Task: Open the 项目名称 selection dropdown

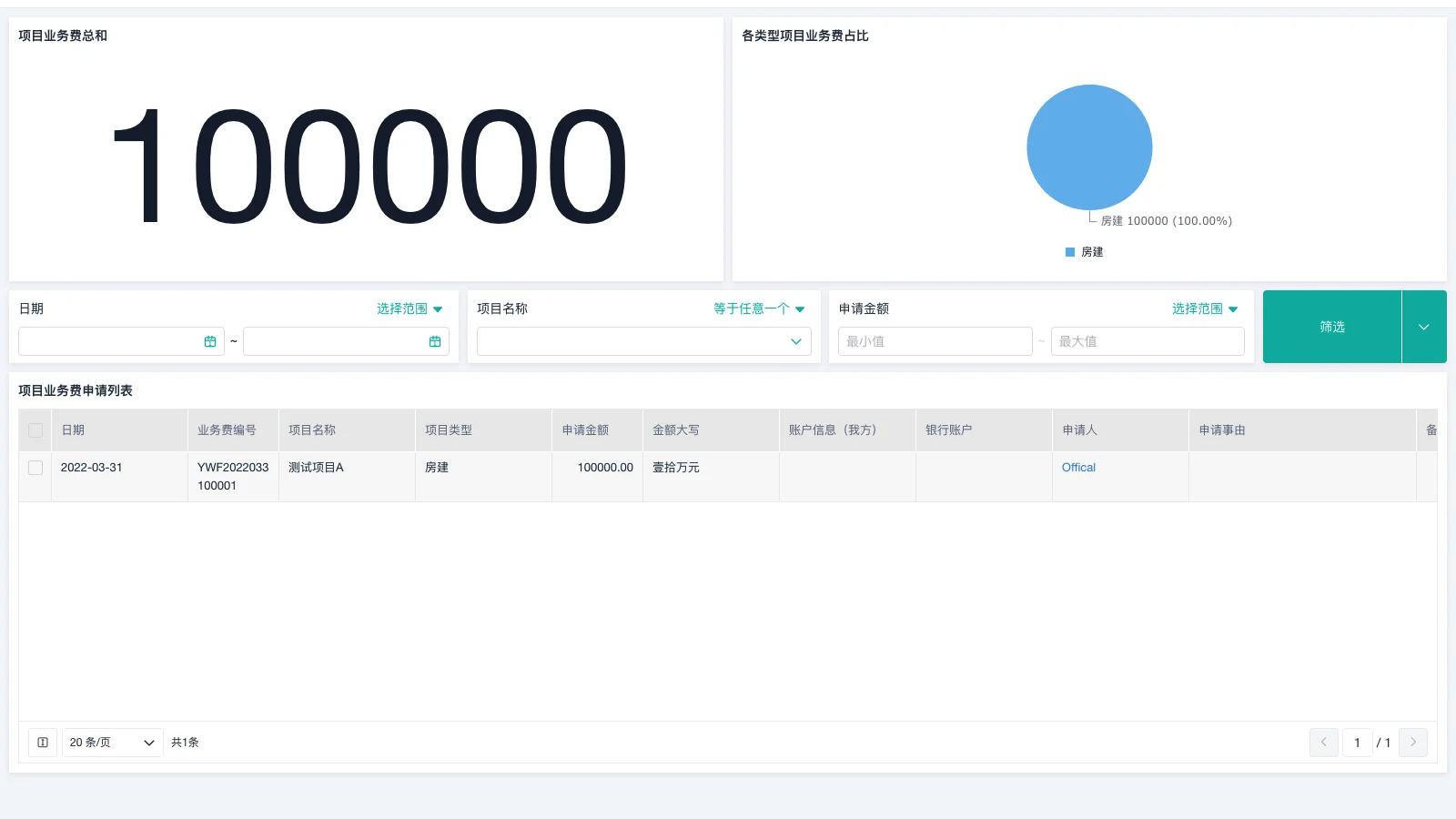Action: 643,341
